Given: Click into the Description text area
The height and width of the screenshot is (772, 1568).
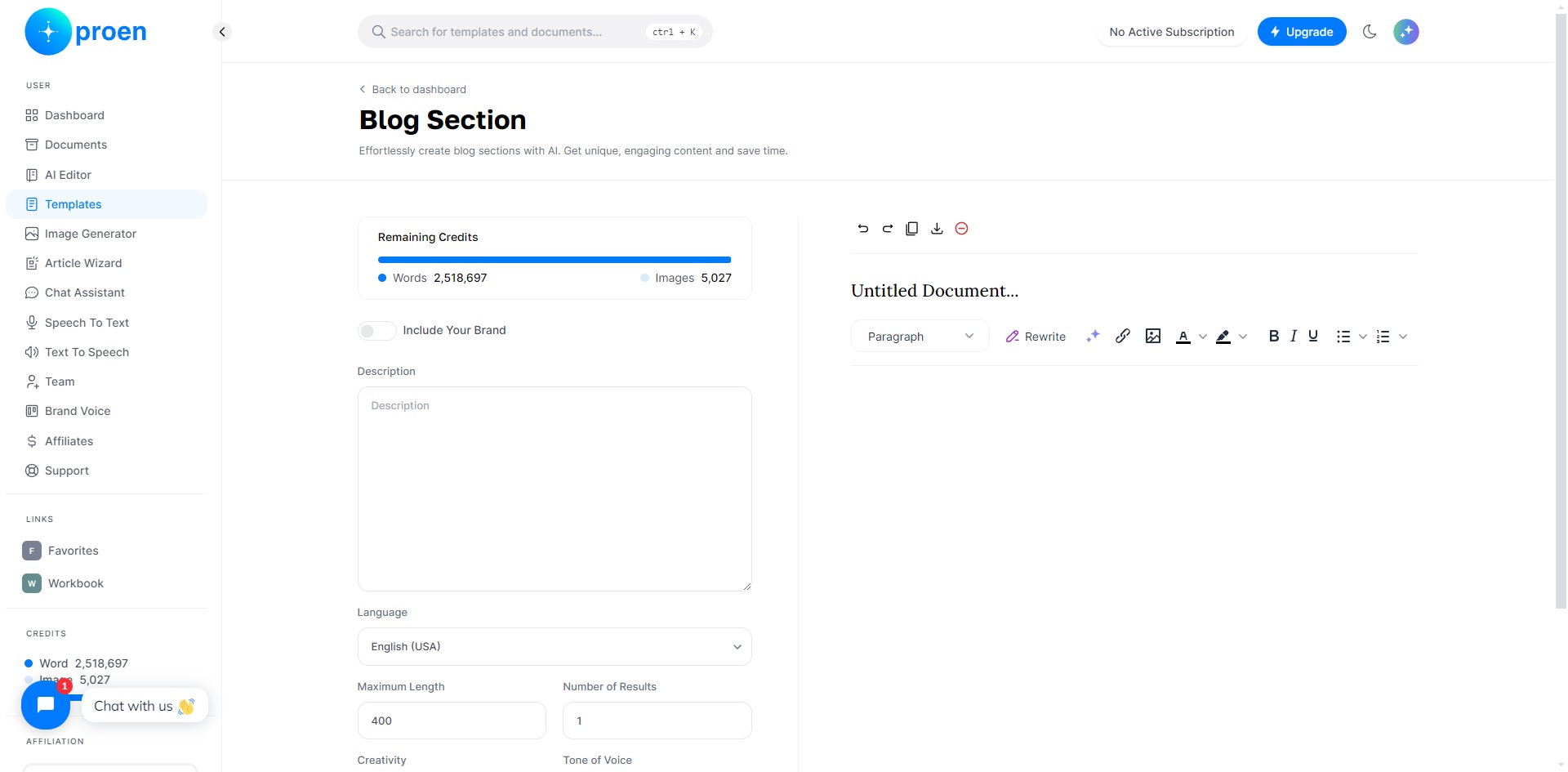Looking at the screenshot, I should coord(555,489).
